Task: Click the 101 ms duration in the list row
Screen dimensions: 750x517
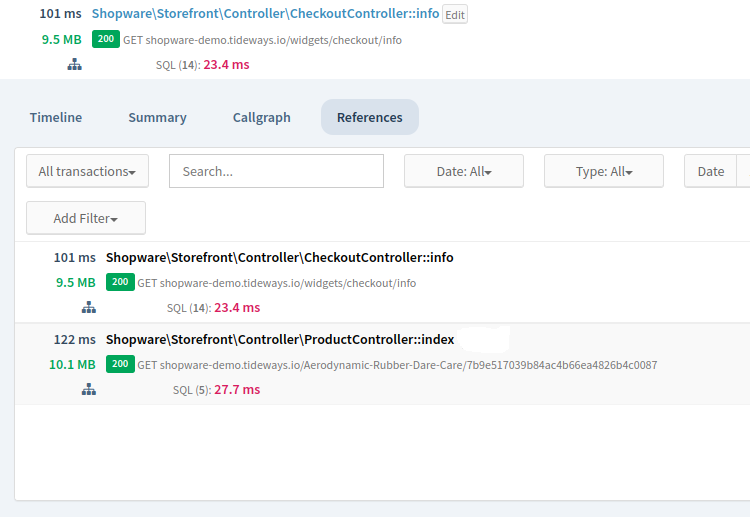Action: [x=75, y=257]
